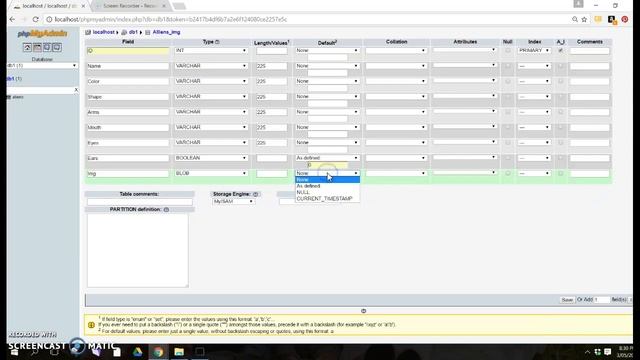The image size is (640, 360).
Task: Open Type dropdown for ID field (INT)
Action: tap(211, 51)
